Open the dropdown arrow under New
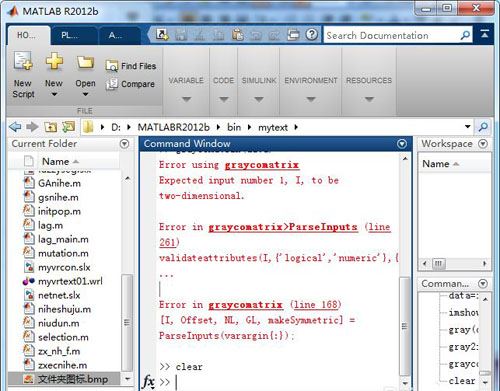This screenshot has height=391, width=500. click(54, 94)
